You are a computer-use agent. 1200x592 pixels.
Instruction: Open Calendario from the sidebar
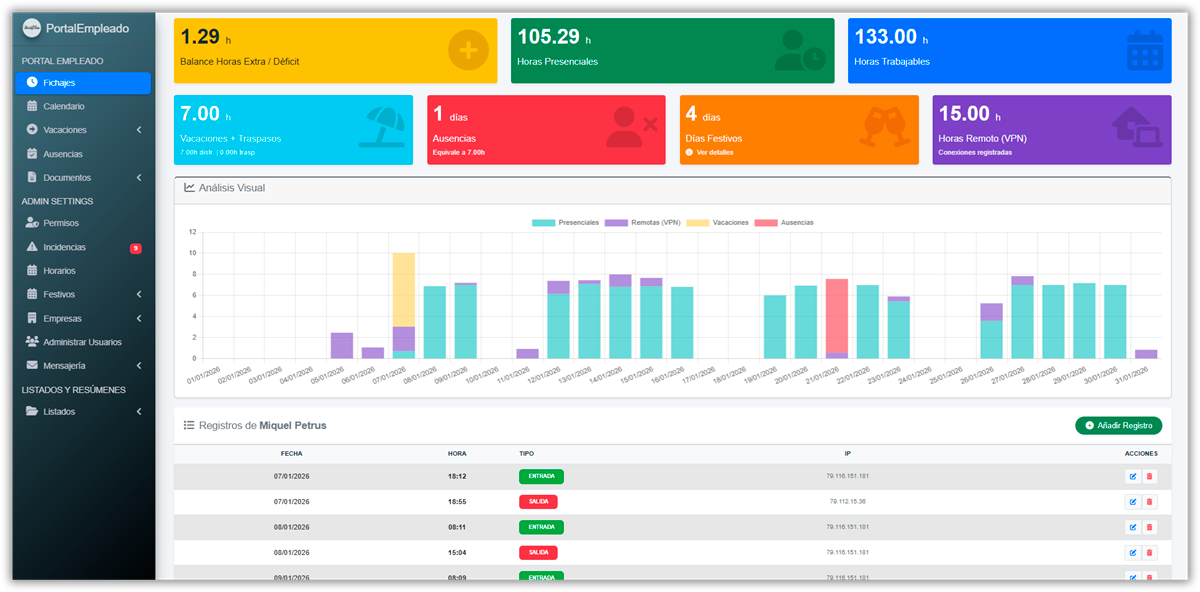click(64, 106)
